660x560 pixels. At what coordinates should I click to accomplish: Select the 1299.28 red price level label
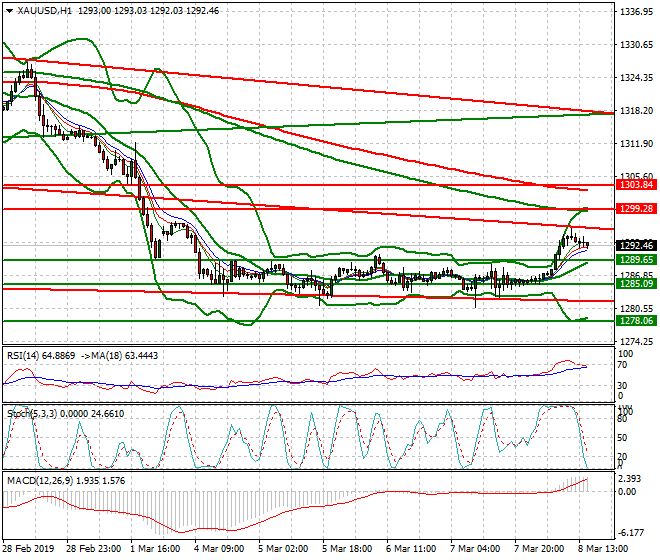click(636, 208)
